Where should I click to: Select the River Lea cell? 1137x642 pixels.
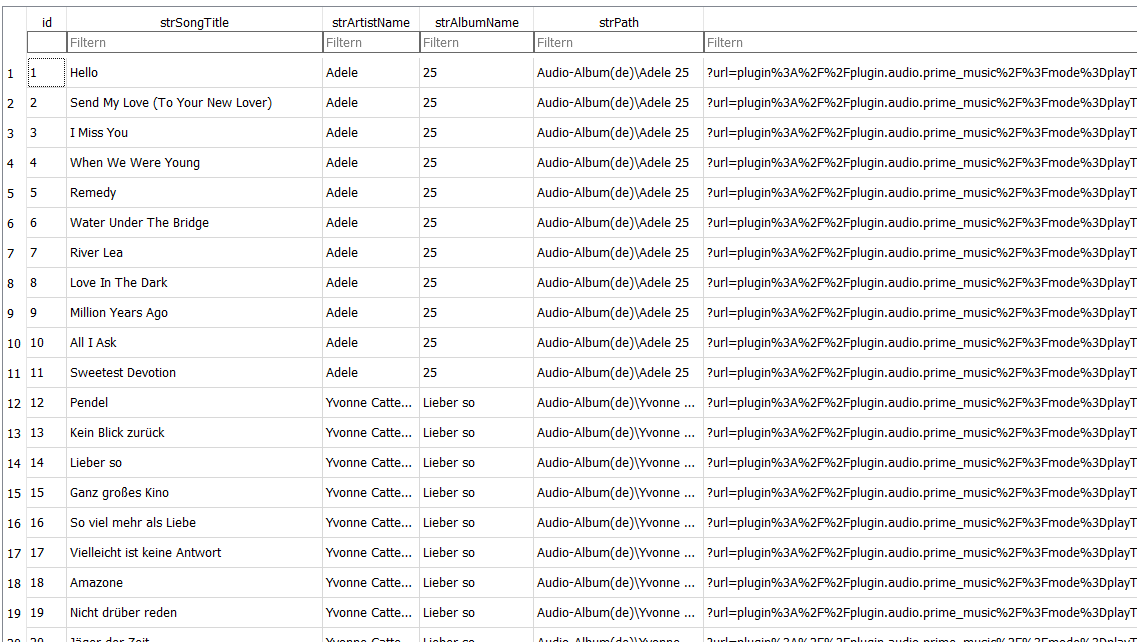(194, 252)
